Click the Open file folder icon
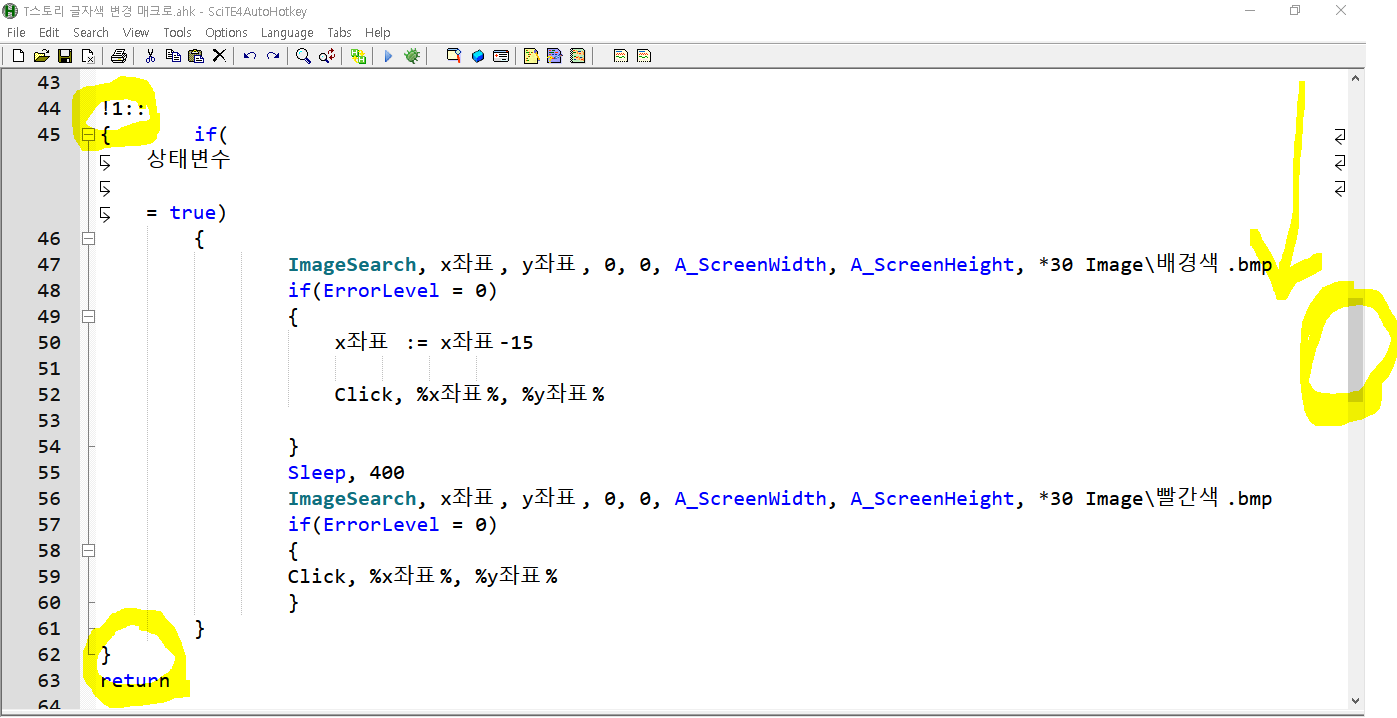 pos(42,56)
